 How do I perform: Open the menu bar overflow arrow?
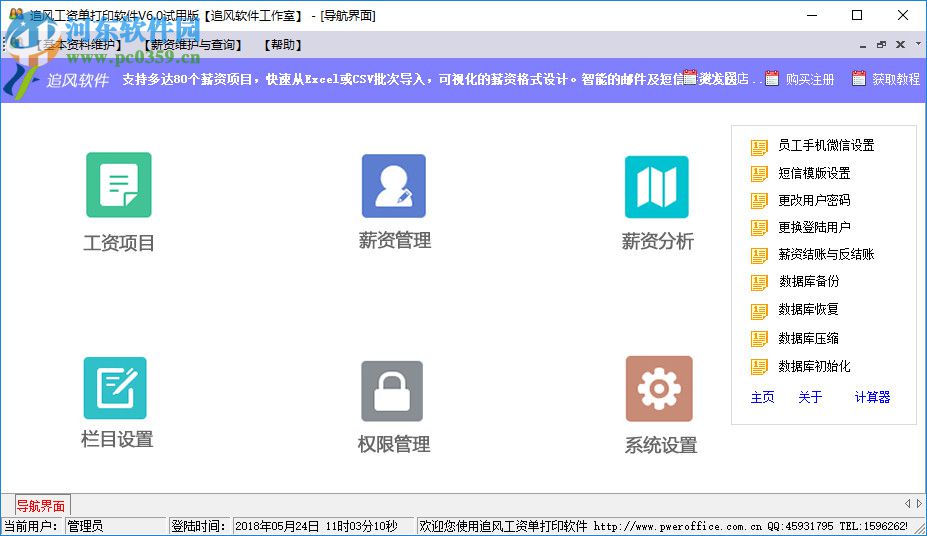pos(918,43)
